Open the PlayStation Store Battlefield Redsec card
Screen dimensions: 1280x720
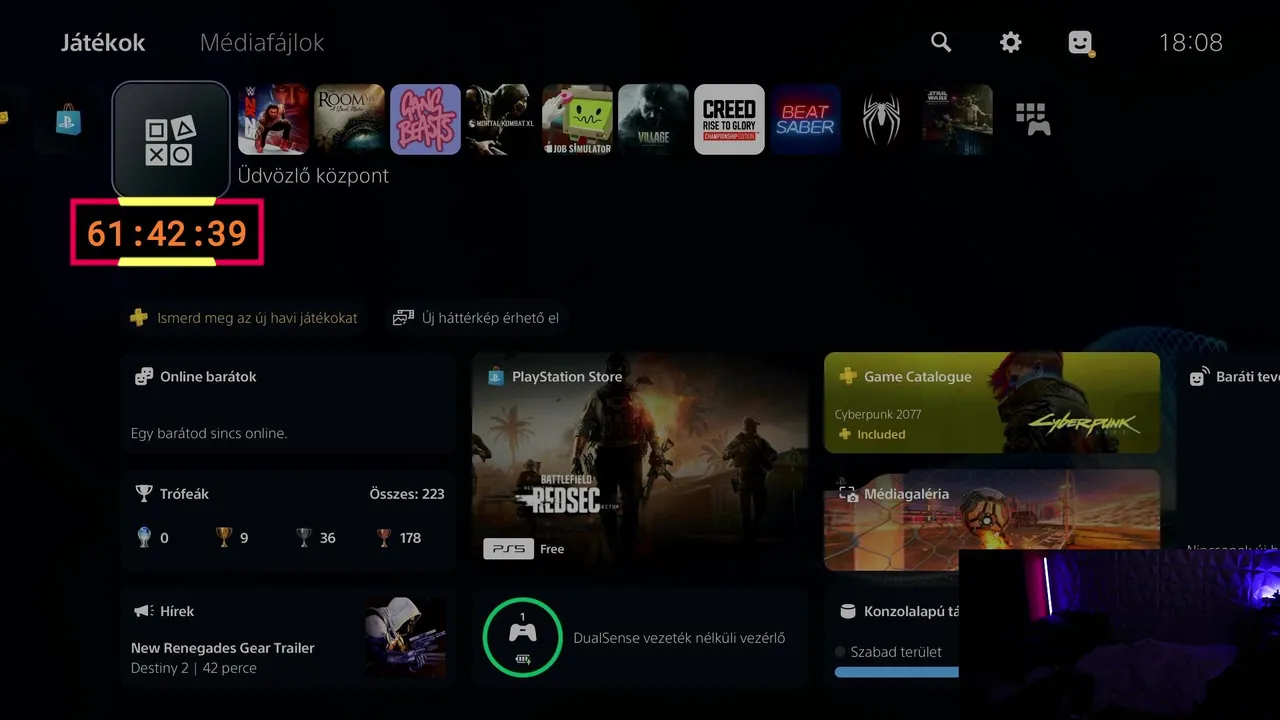tap(639, 462)
